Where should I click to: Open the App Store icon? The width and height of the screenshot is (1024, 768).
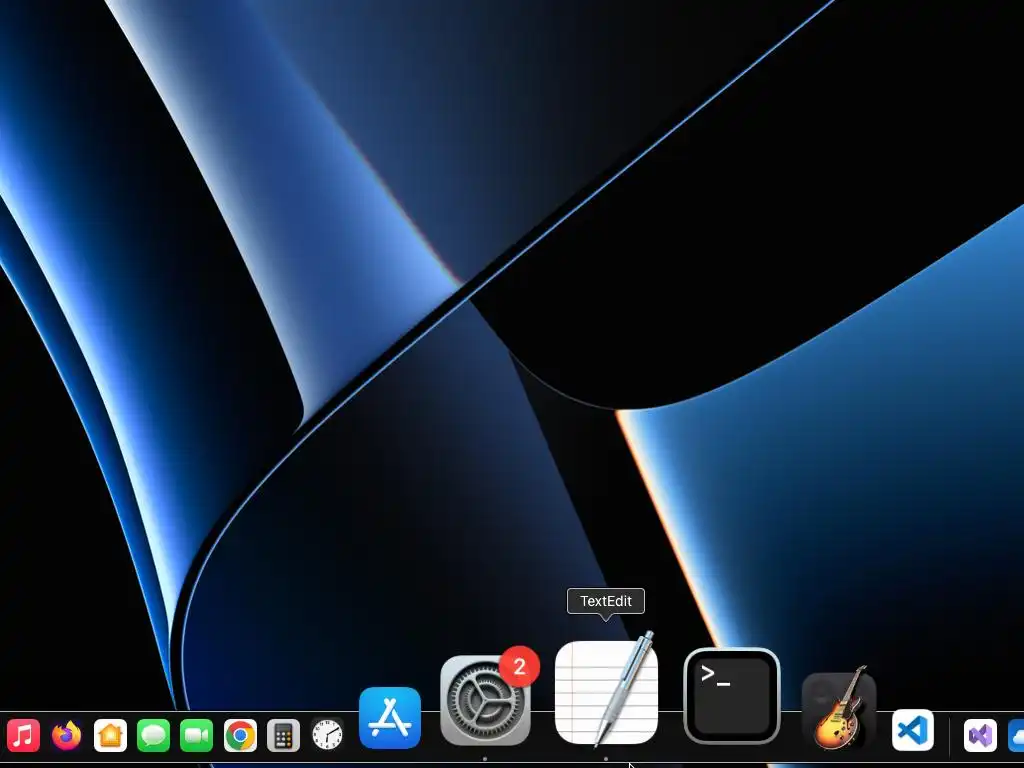[390, 718]
